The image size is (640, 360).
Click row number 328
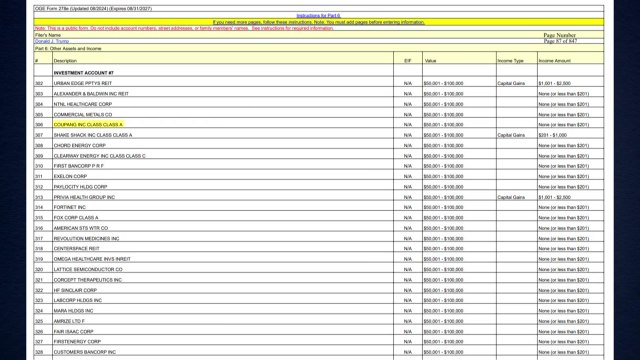tap(39, 352)
